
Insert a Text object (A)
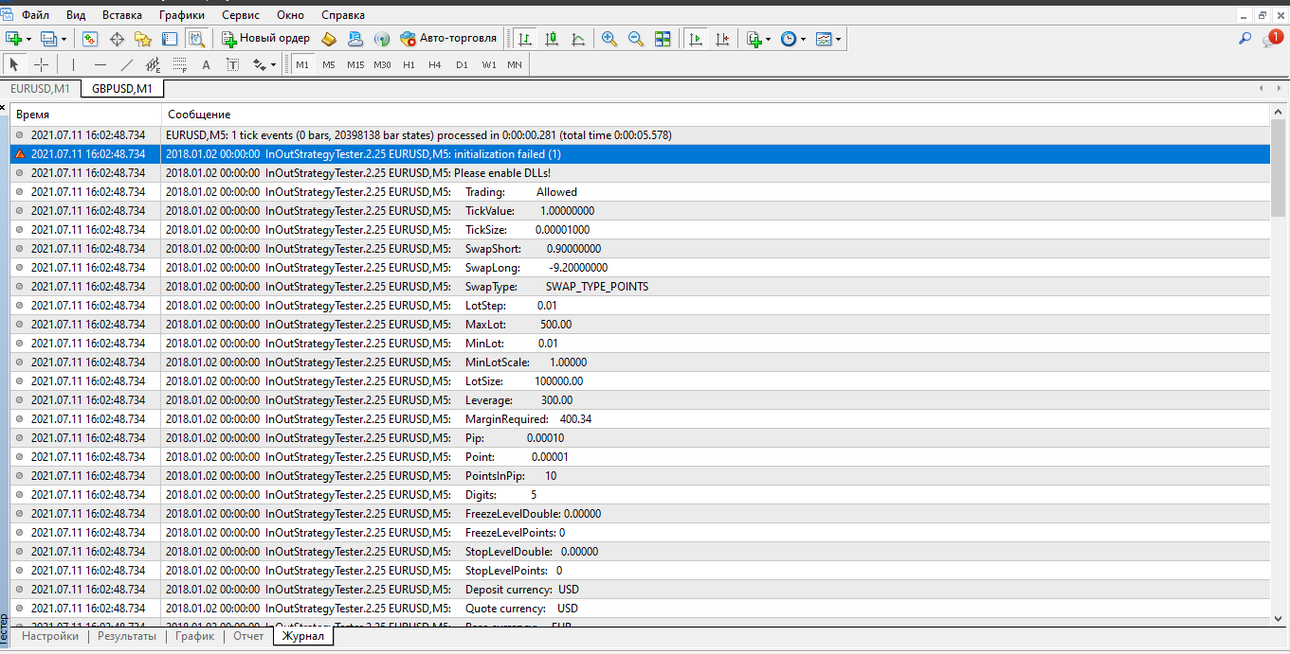206,64
